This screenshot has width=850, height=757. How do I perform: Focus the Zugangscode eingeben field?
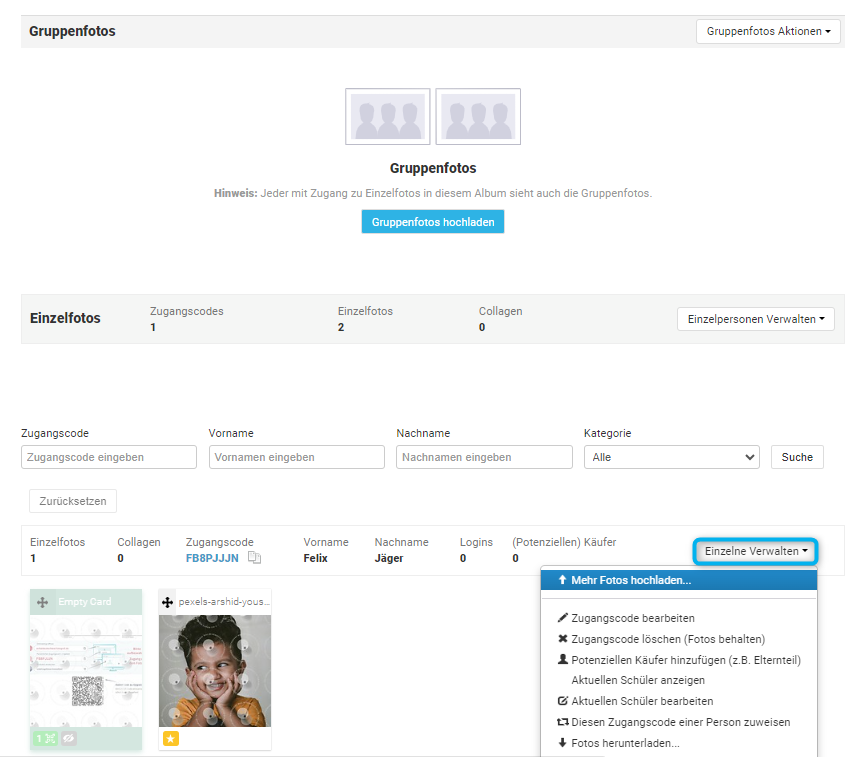[x=109, y=457]
